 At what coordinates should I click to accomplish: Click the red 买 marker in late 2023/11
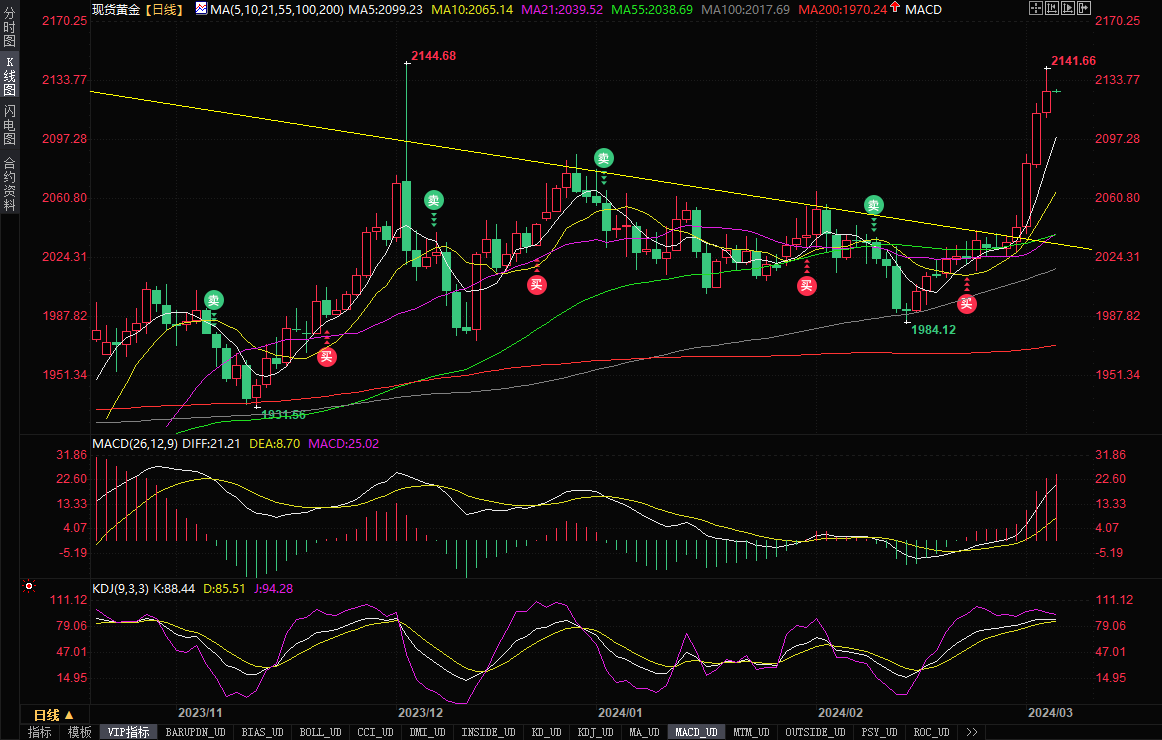tap(327, 356)
